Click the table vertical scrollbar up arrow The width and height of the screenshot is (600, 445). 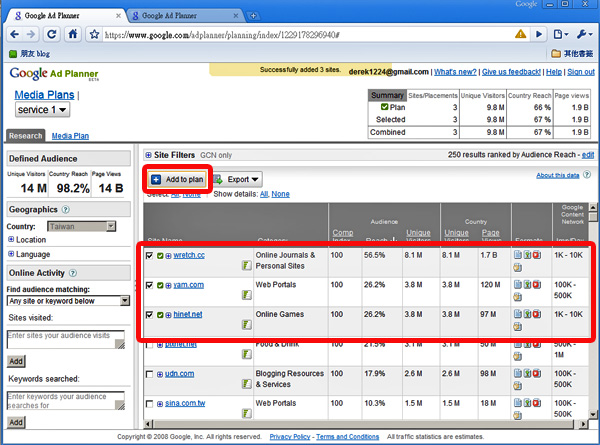coord(593,207)
